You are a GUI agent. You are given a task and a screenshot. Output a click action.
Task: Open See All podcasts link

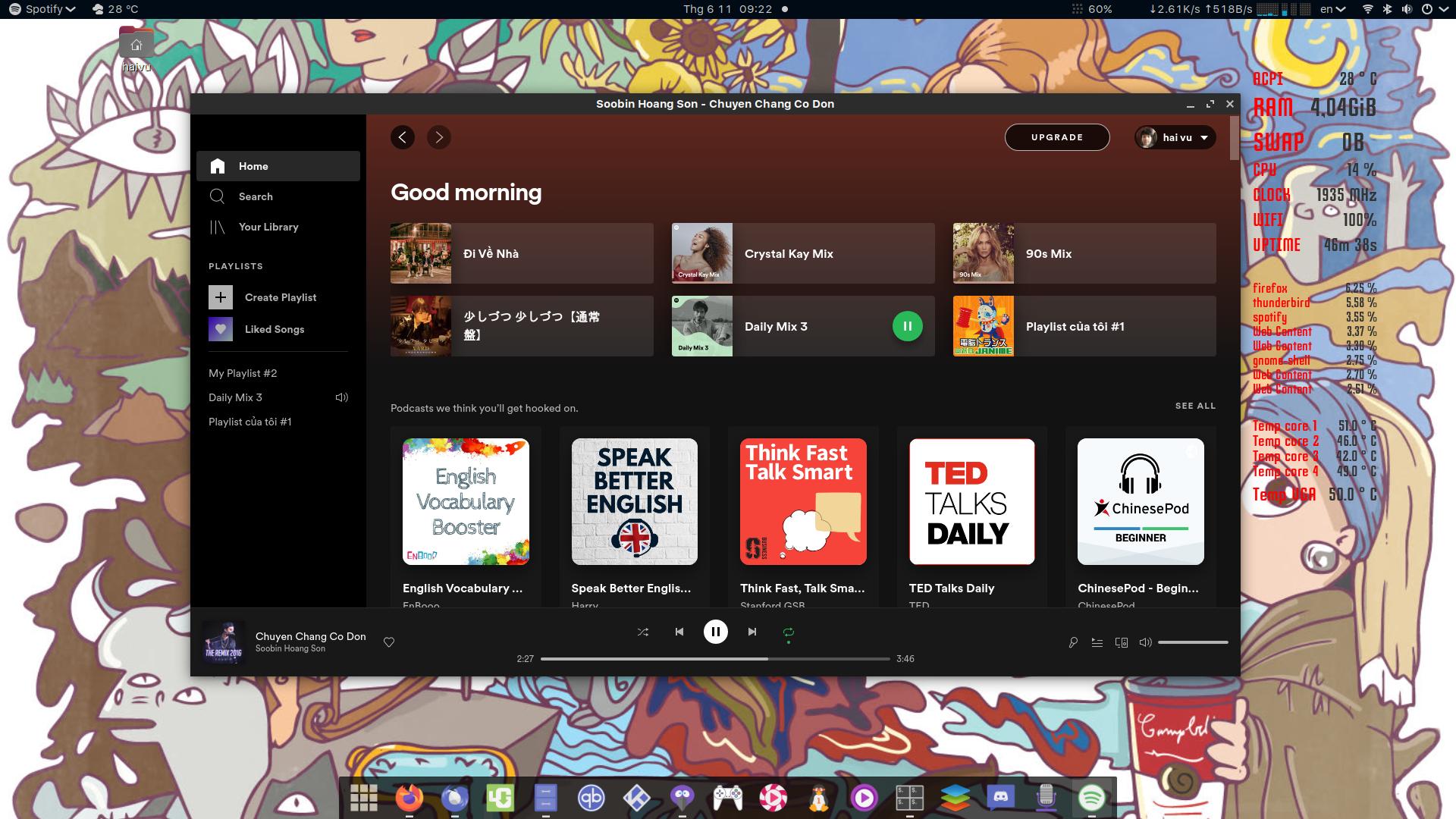(1195, 406)
